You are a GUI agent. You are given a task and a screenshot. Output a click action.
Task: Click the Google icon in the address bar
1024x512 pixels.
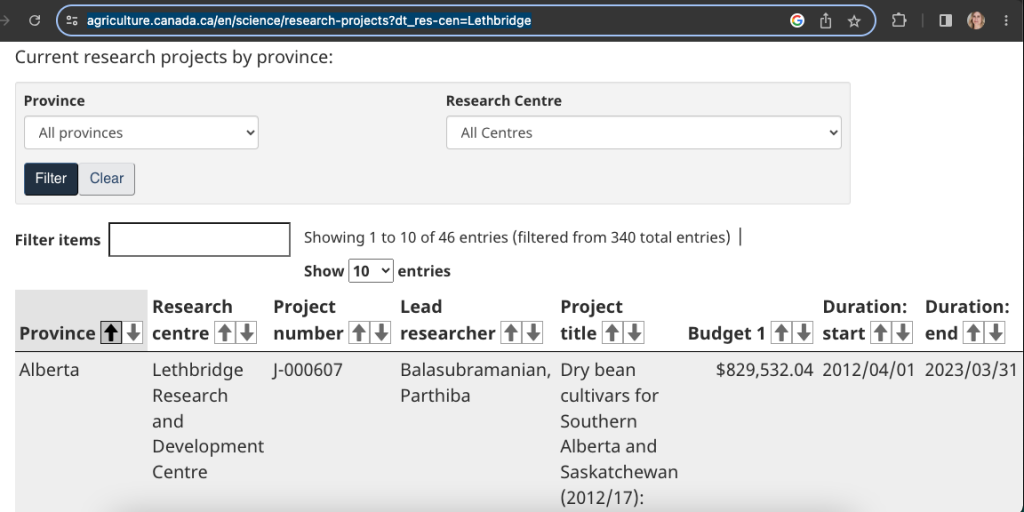[x=797, y=20]
